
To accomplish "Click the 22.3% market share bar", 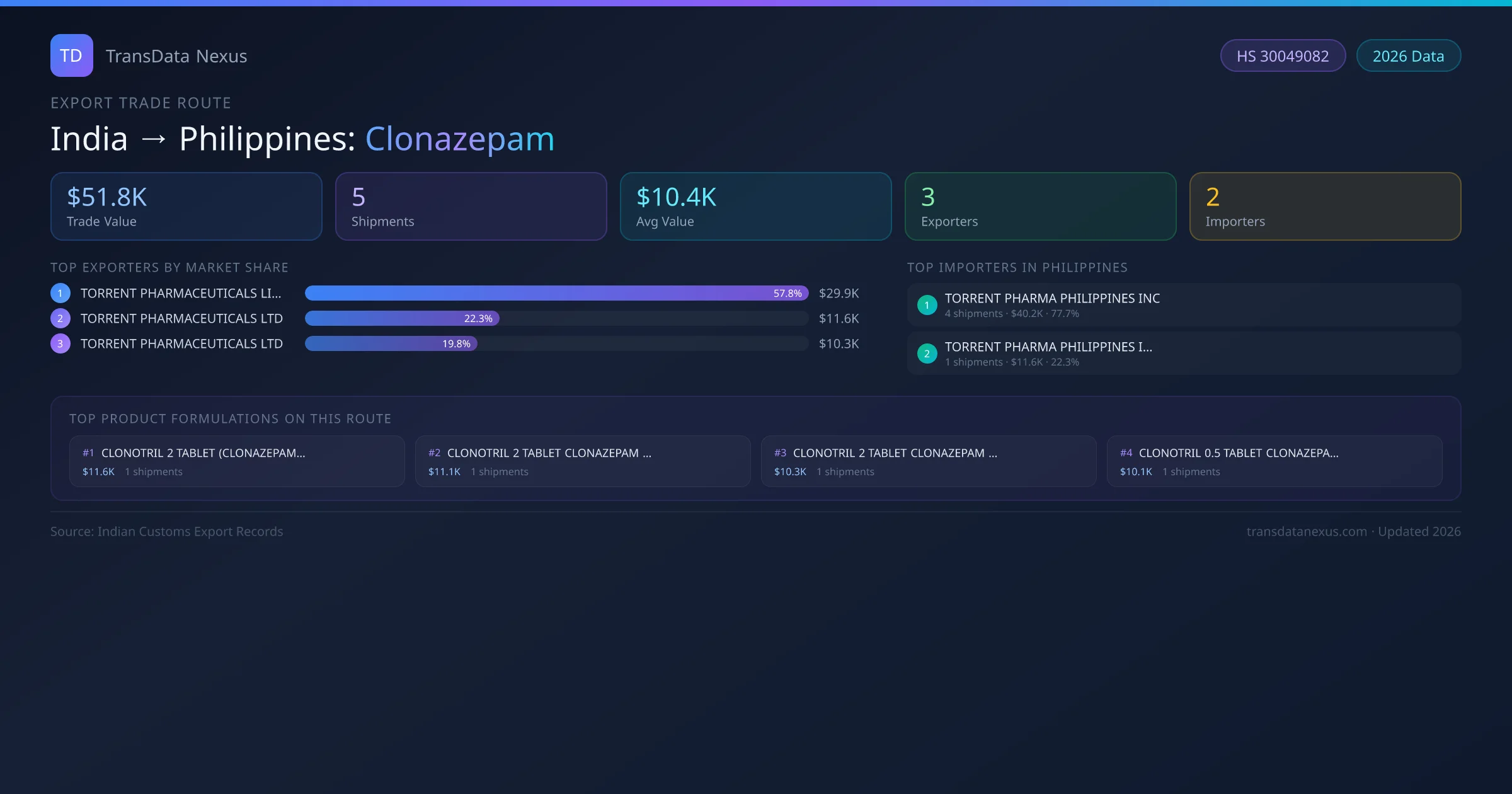I will 402,318.
